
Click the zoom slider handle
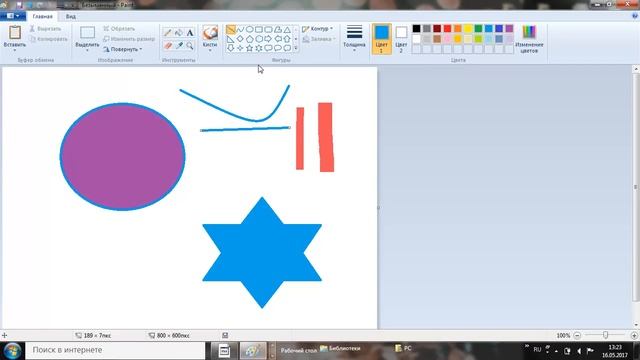click(605, 335)
